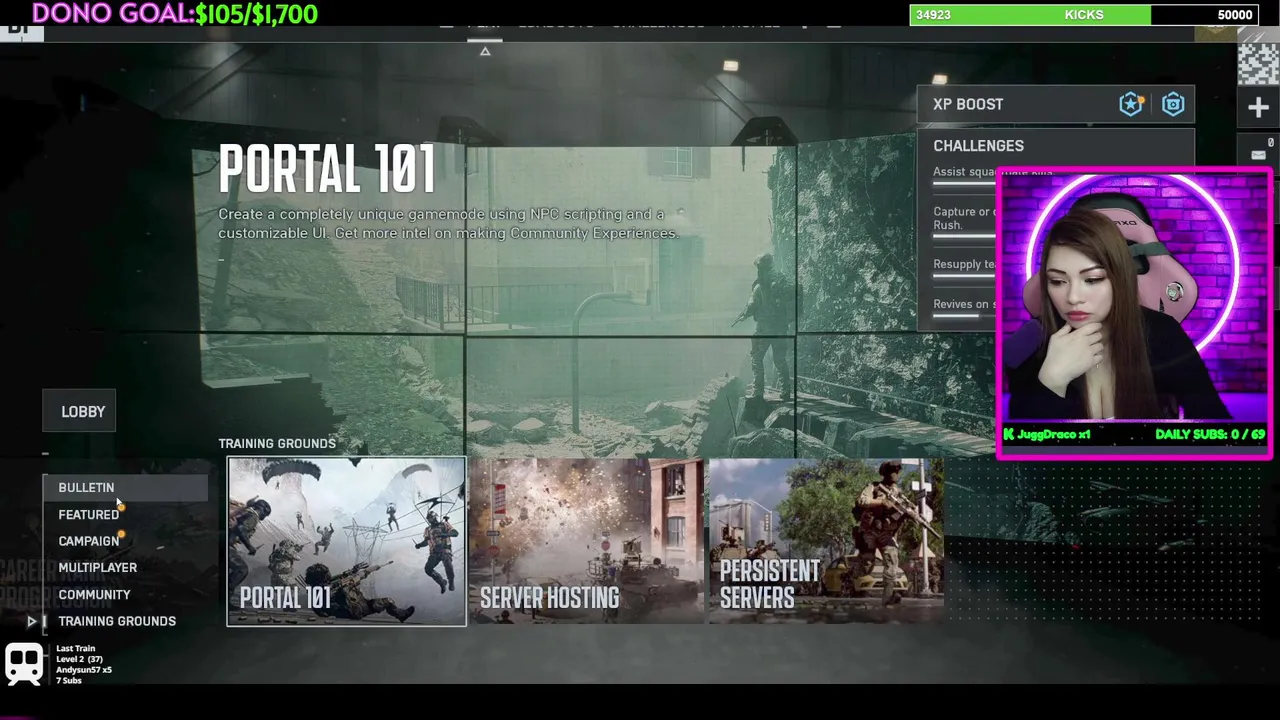Viewport: 1280px width, 720px height.
Task: Click the up caret under top nav
Action: coord(485,51)
